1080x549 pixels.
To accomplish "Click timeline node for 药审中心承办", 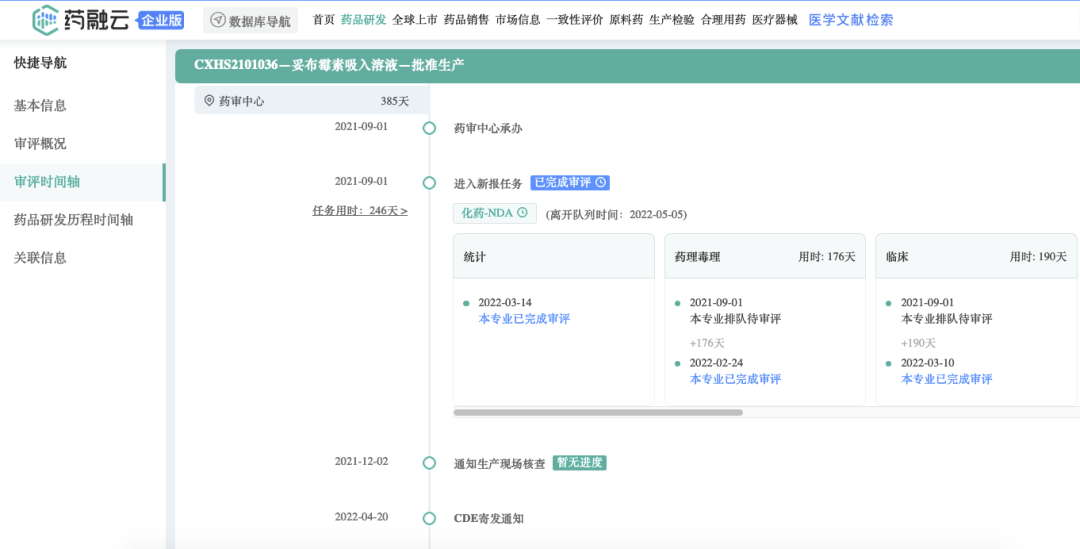I will pyautogui.click(x=429, y=128).
